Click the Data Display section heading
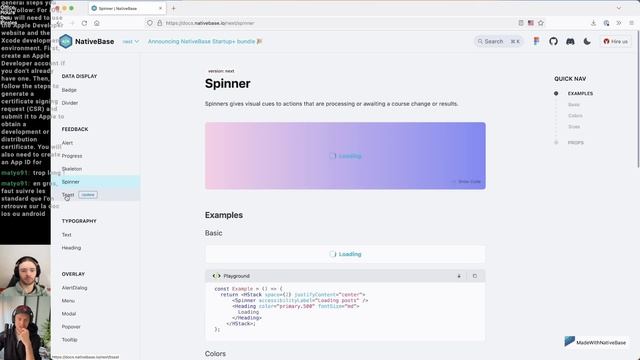This screenshot has height=360, width=640. (x=79, y=76)
